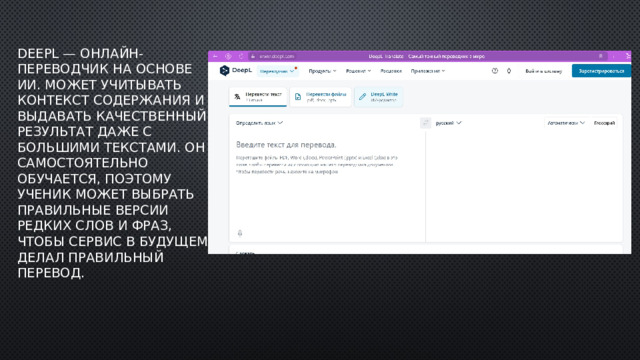Viewport: 640px width, 360px height.
Task: Click the browser reload icon
Action: [241, 56]
